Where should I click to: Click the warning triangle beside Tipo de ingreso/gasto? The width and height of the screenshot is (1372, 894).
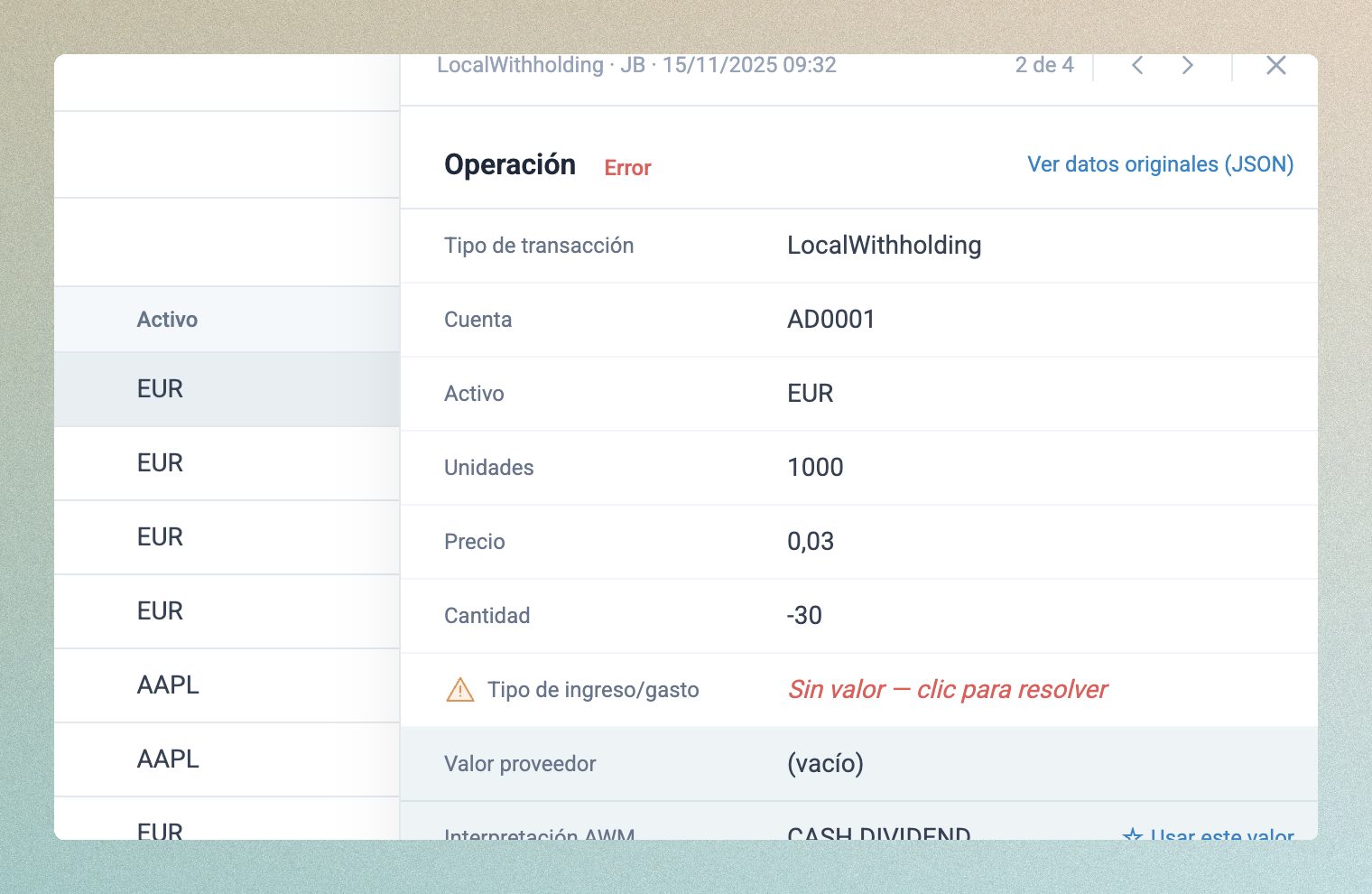[x=460, y=690]
